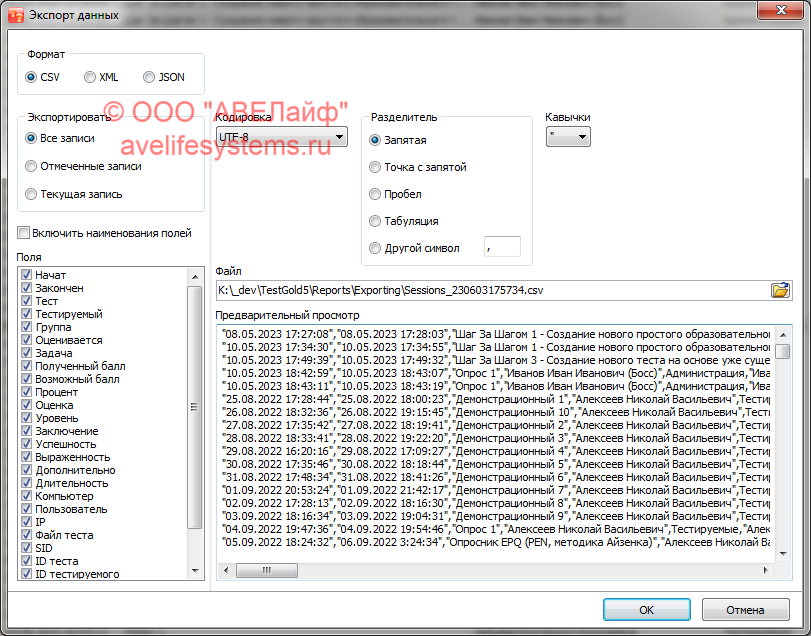Viewport: 811px width, 636px height.
Task: Click the preview horizontal scrollbar
Action: [x=500, y=569]
